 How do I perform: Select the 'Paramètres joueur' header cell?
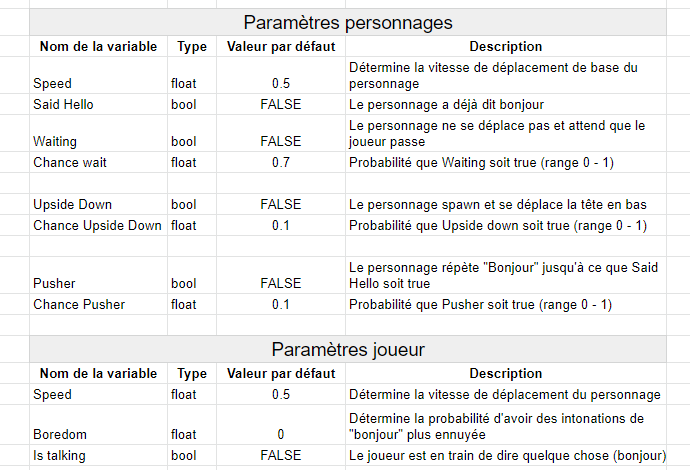pos(348,349)
